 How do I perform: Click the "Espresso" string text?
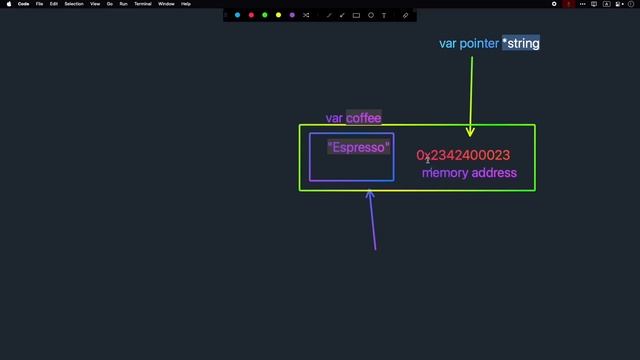[x=359, y=147]
